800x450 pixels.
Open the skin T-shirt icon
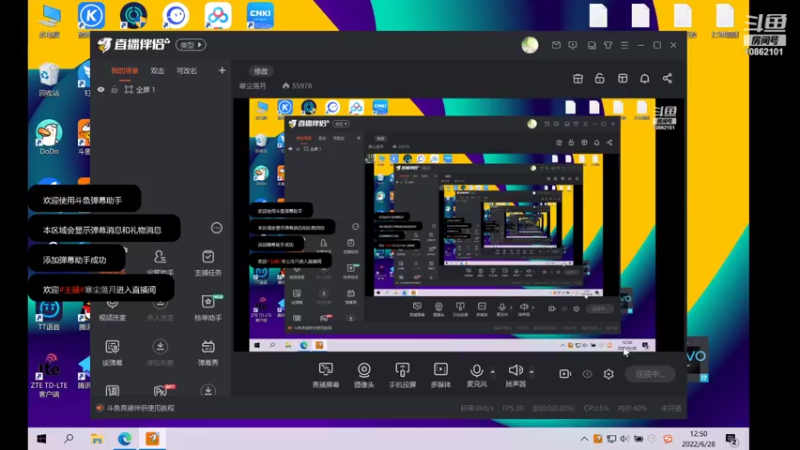608,45
